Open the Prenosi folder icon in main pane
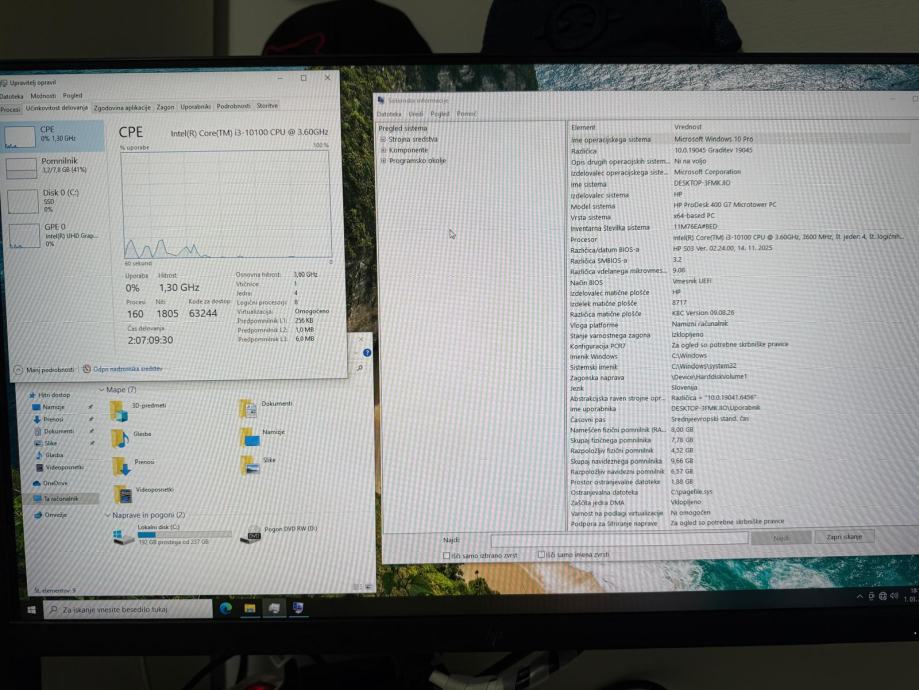This screenshot has height=690, width=919. click(x=122, y=467)
